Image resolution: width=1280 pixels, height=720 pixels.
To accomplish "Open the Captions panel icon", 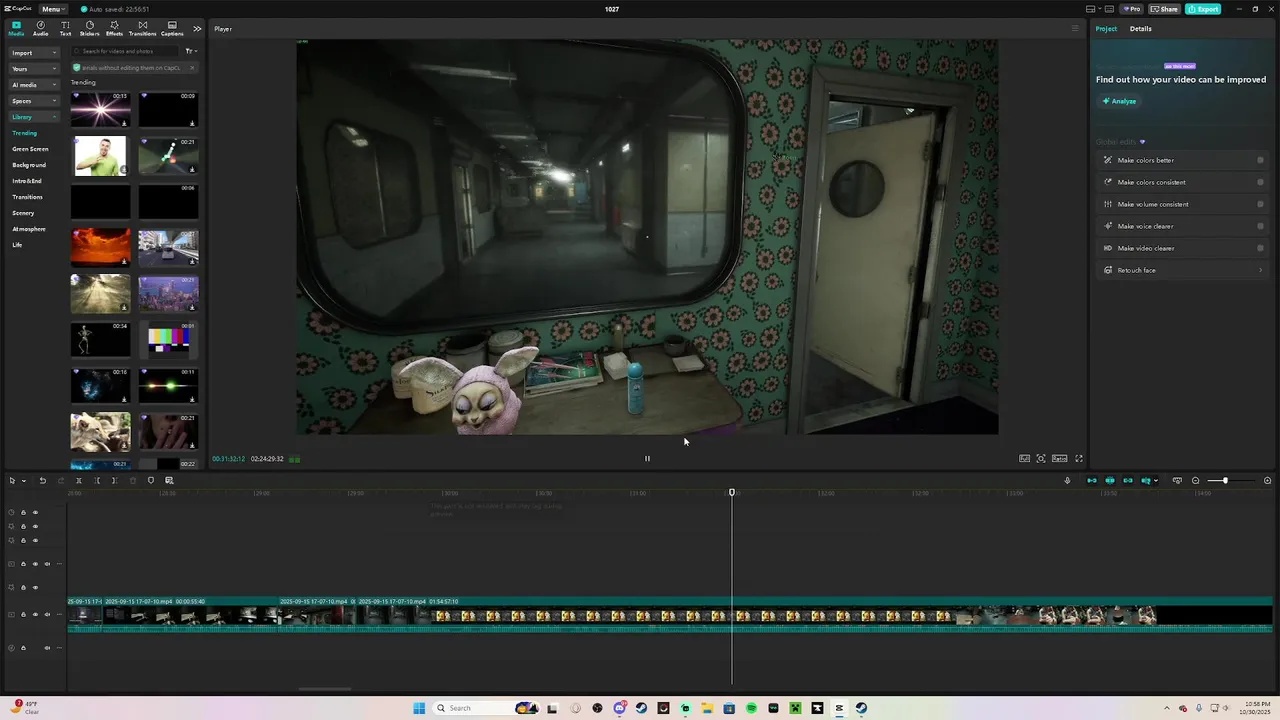I will 172,28.
